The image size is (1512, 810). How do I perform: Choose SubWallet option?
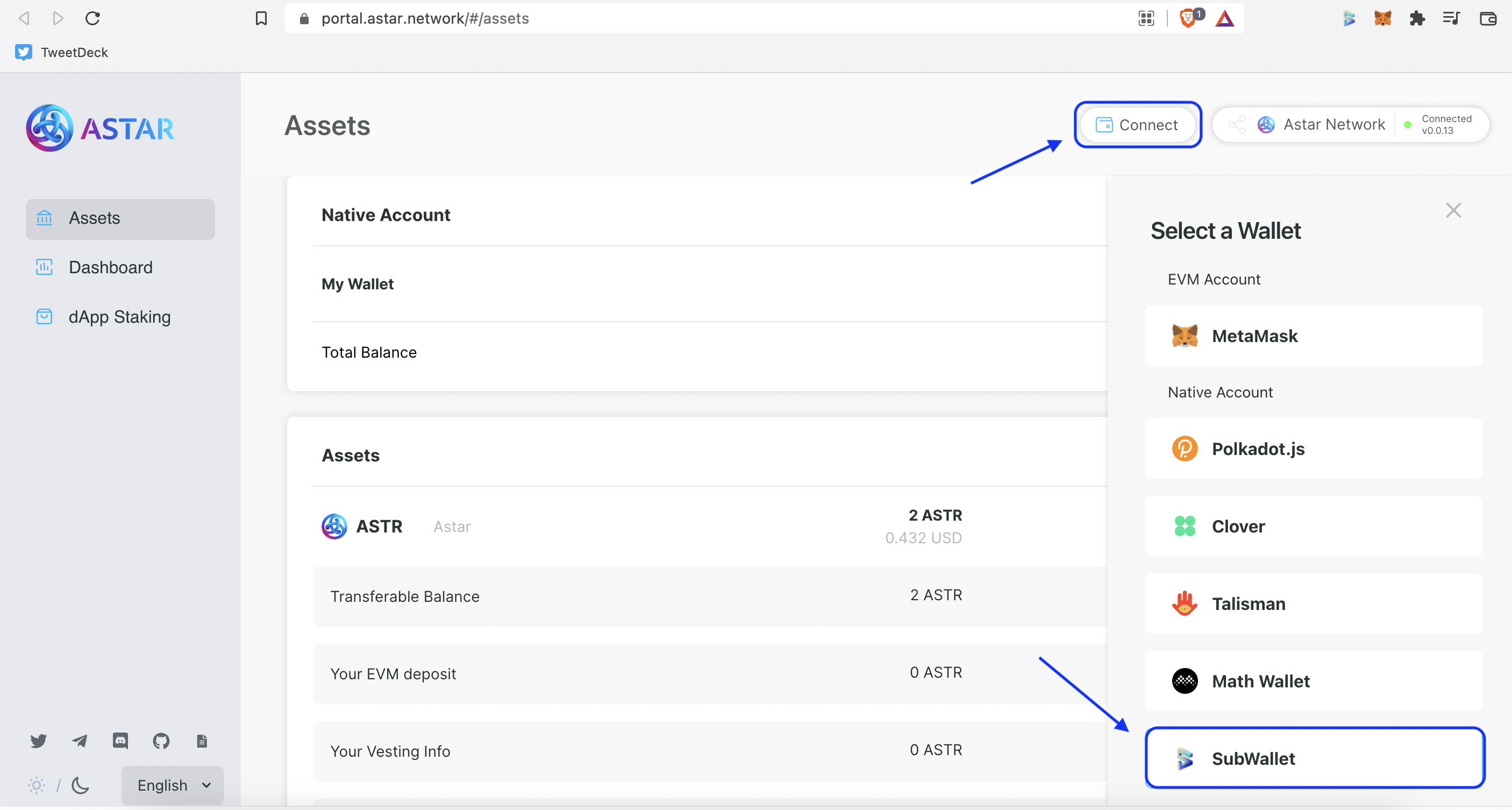coord(1314,758)
